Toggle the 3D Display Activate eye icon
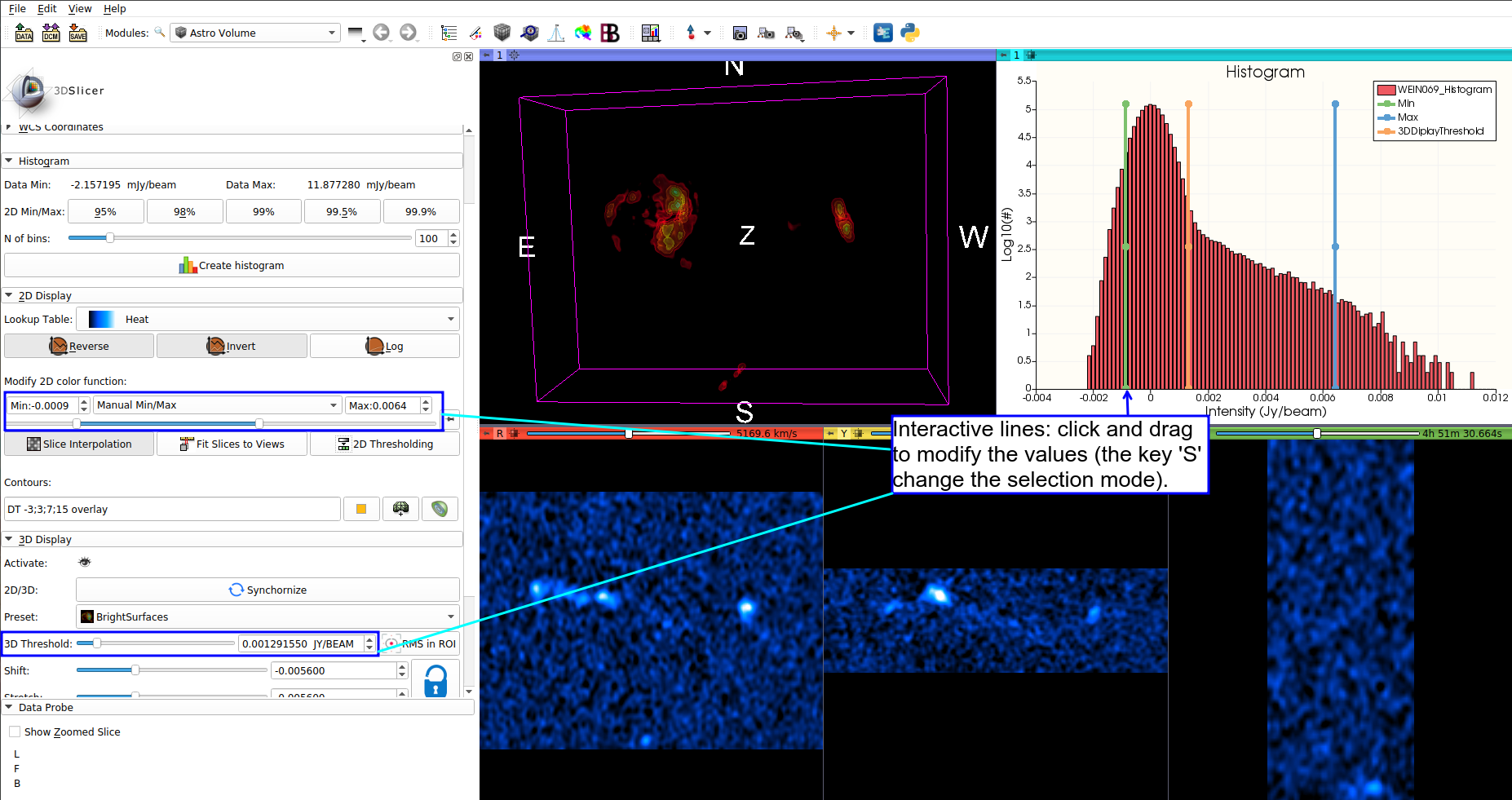 pos(85,562)
